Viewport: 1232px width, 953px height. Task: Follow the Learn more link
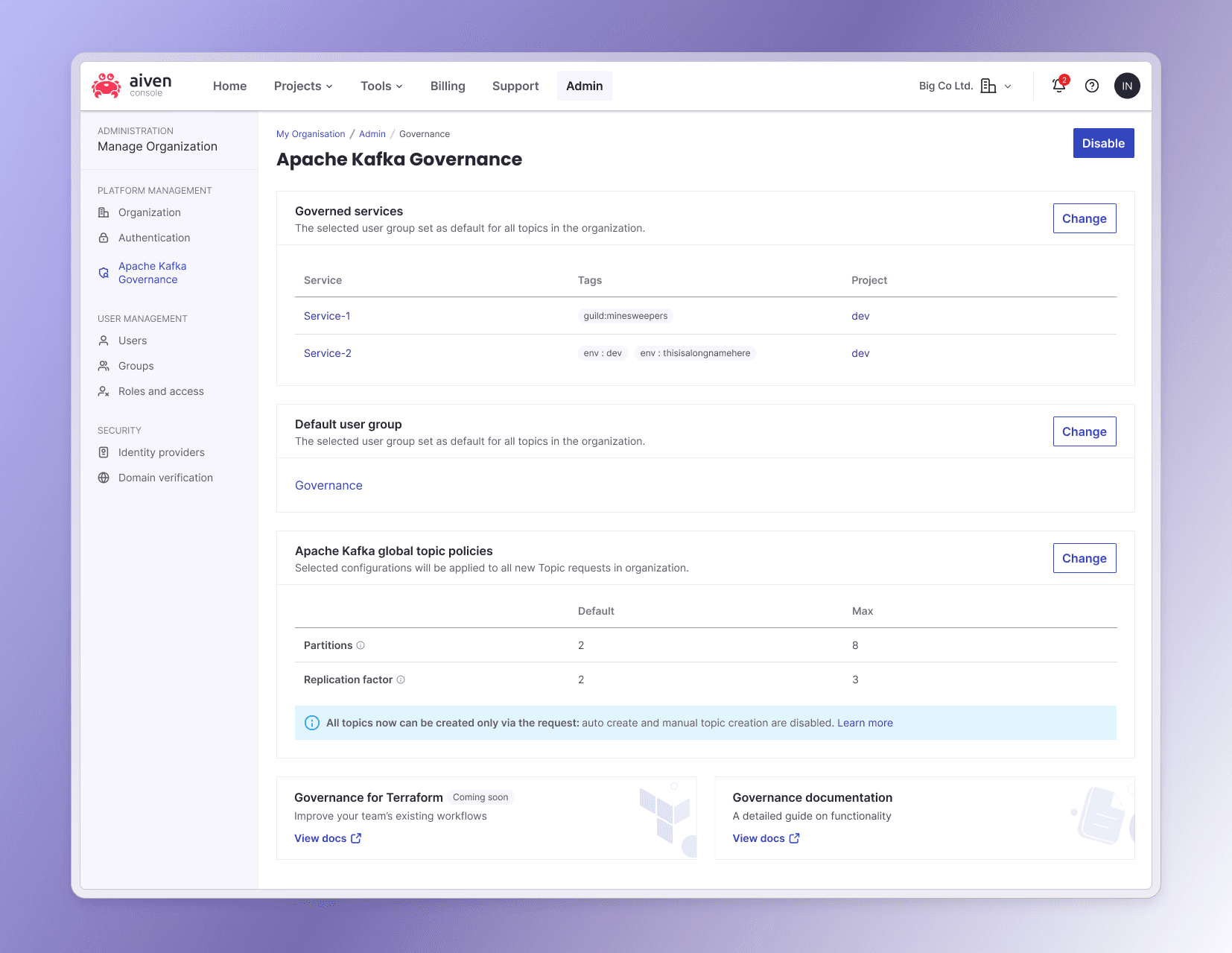(865, 723)
